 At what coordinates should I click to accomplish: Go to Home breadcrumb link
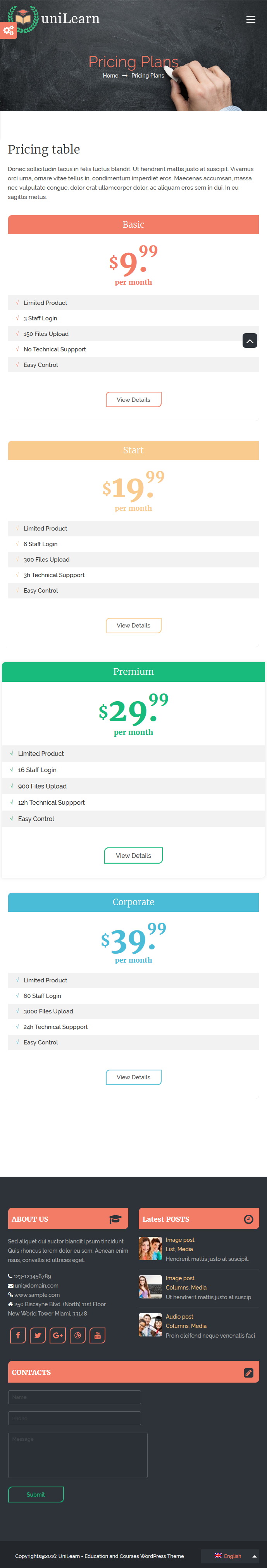pyautogui.click(x=110, y=76)
